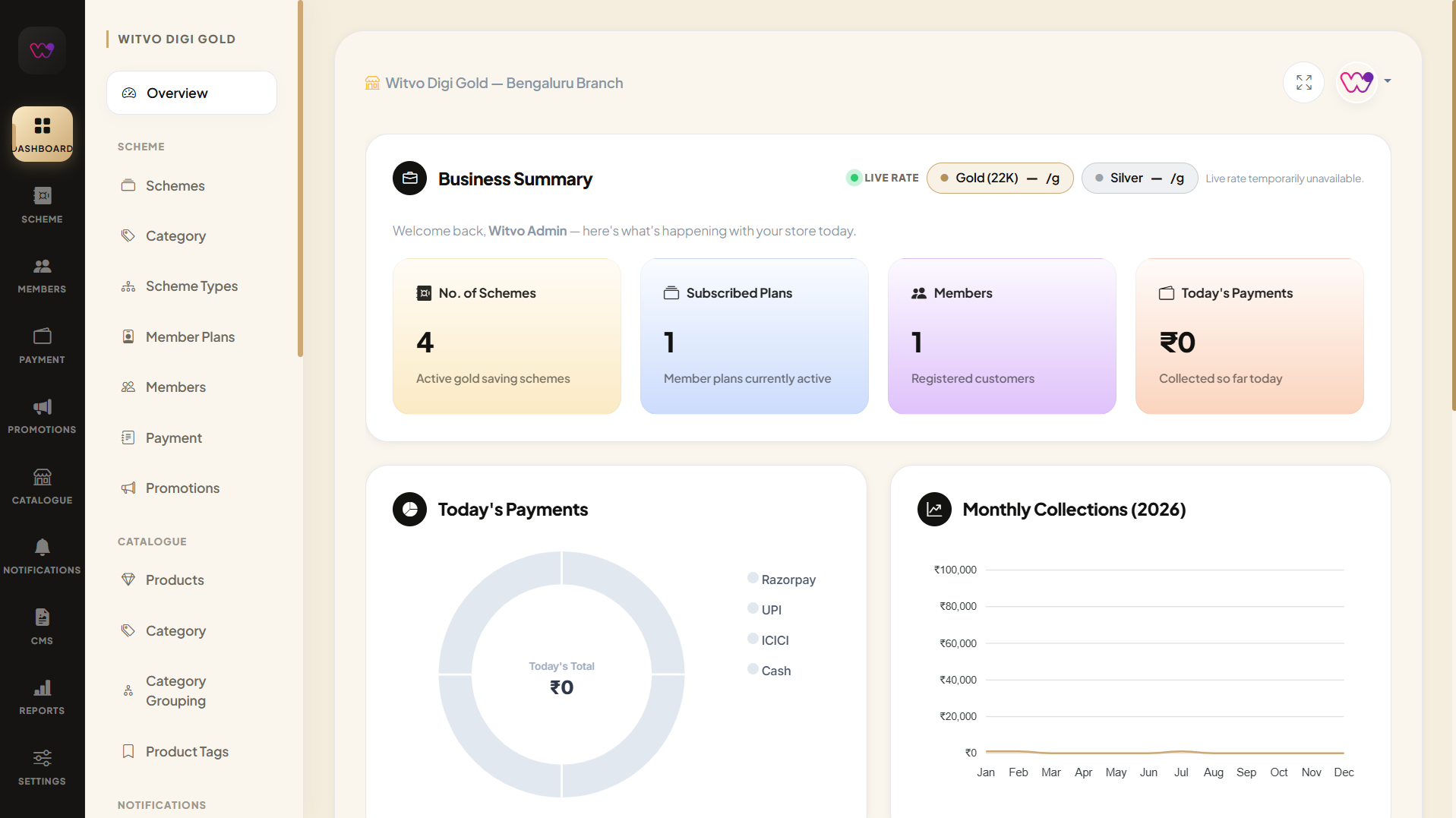Open the Reports section in the rail
This screenshot has width=1456, height=818.
[x=42, y=697]
